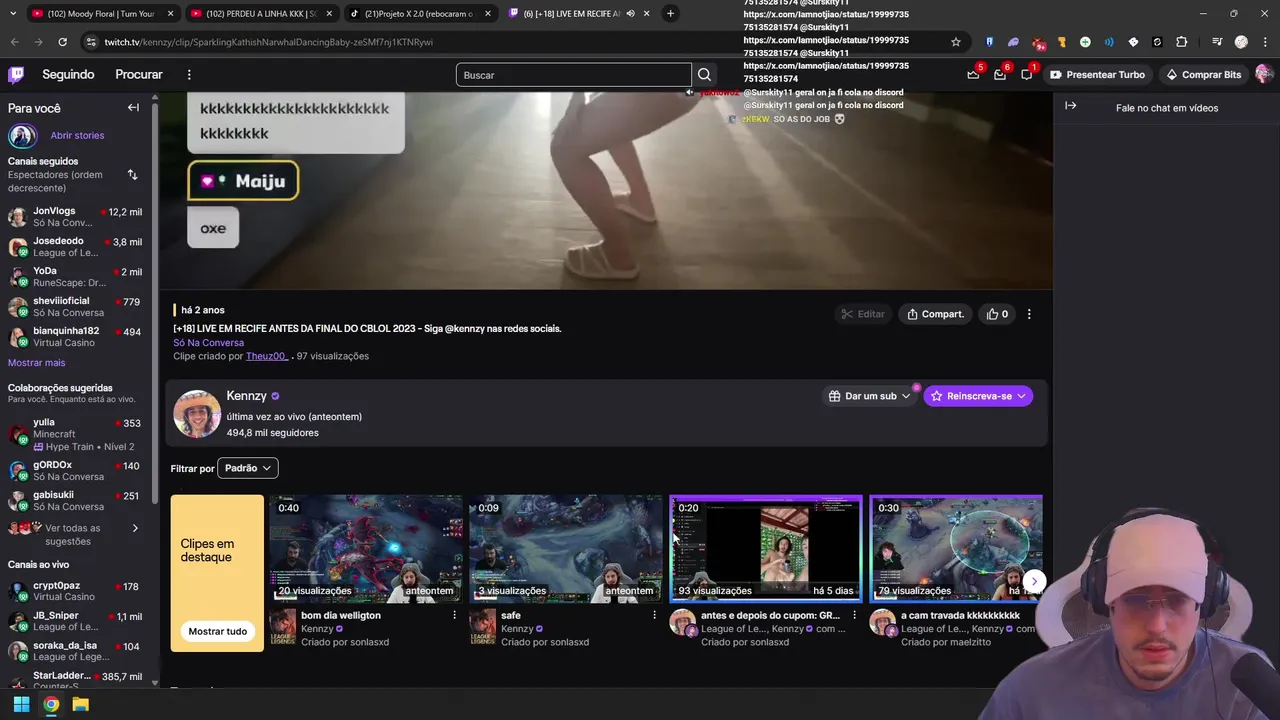This screenshot has width=1280, height=720.
Task: Mute the Twitch tab audio icon
Action: click(x=630, y=13)
